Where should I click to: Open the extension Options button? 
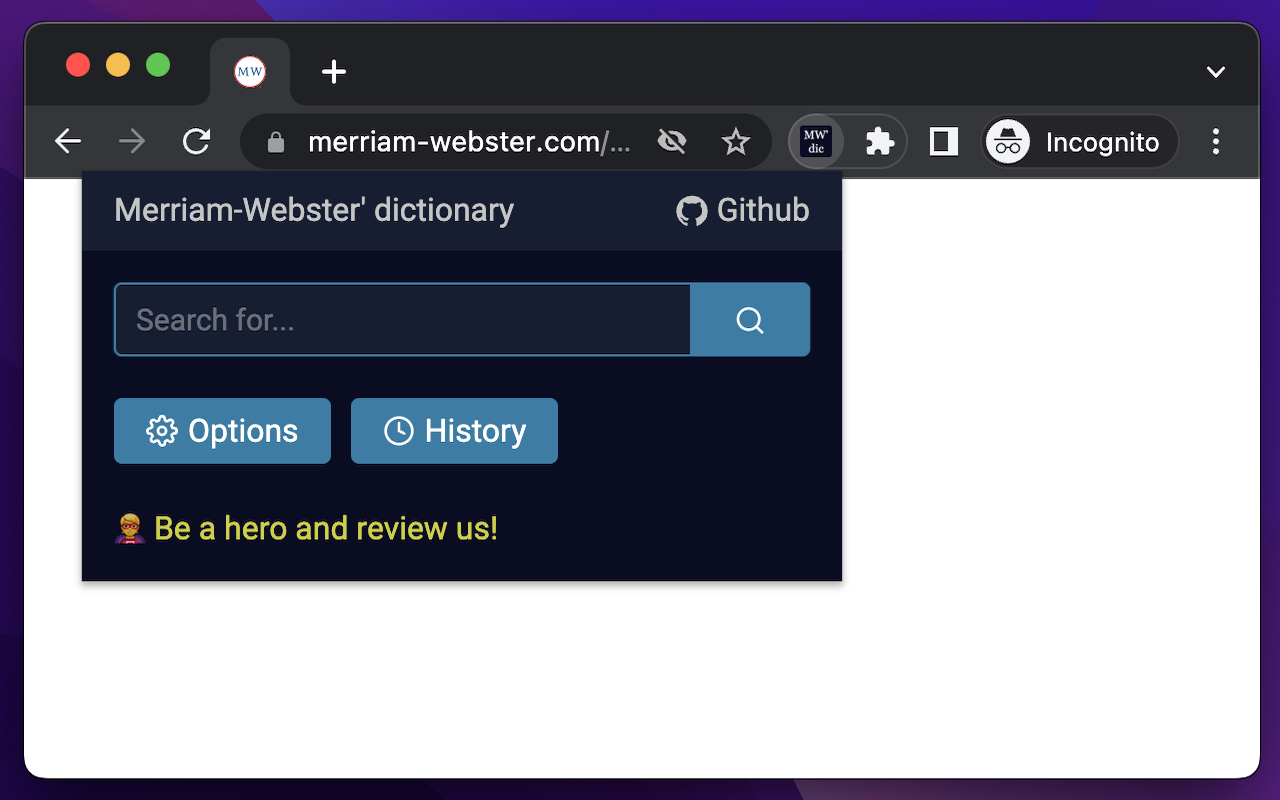click(x=222, y=431)
